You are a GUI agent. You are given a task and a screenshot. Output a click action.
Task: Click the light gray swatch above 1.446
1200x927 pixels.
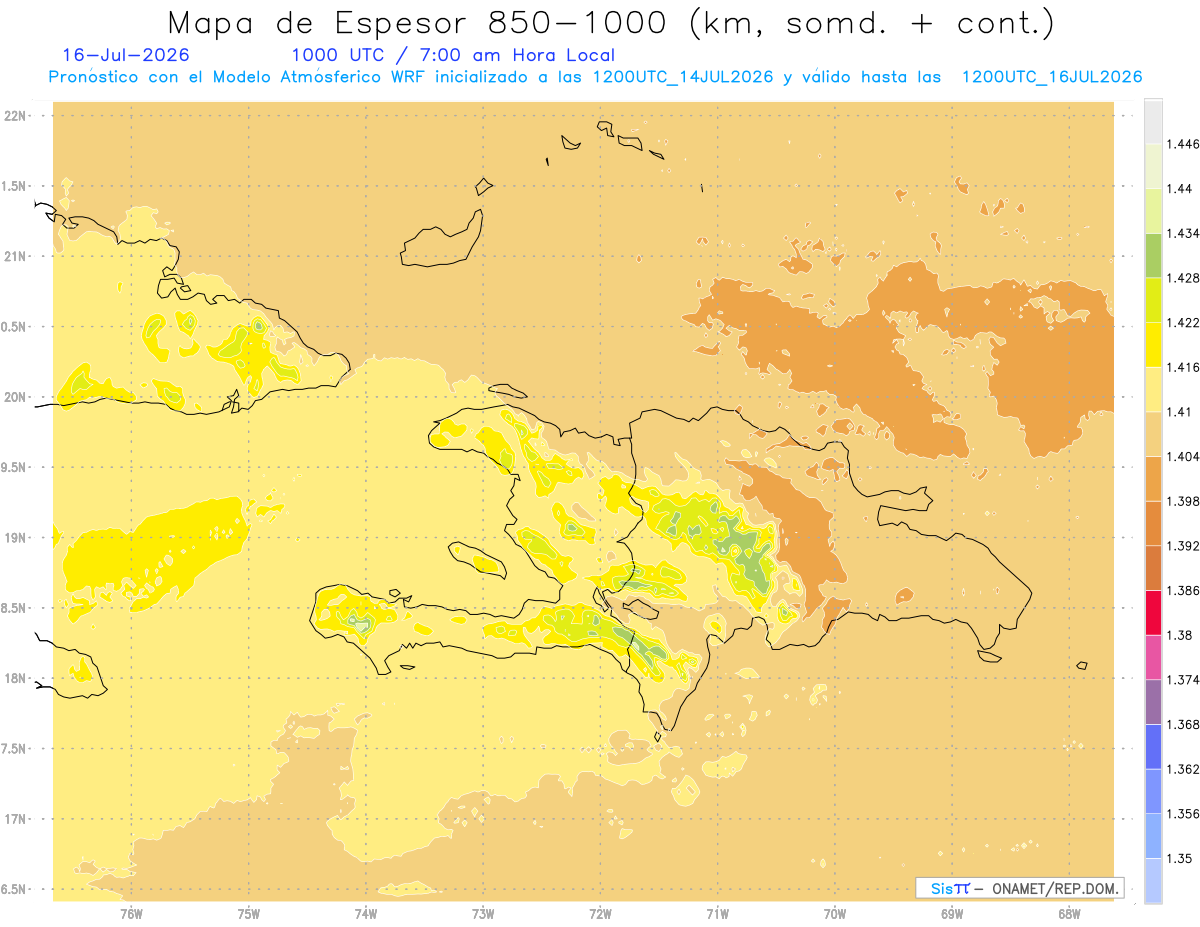(1153, 121)
